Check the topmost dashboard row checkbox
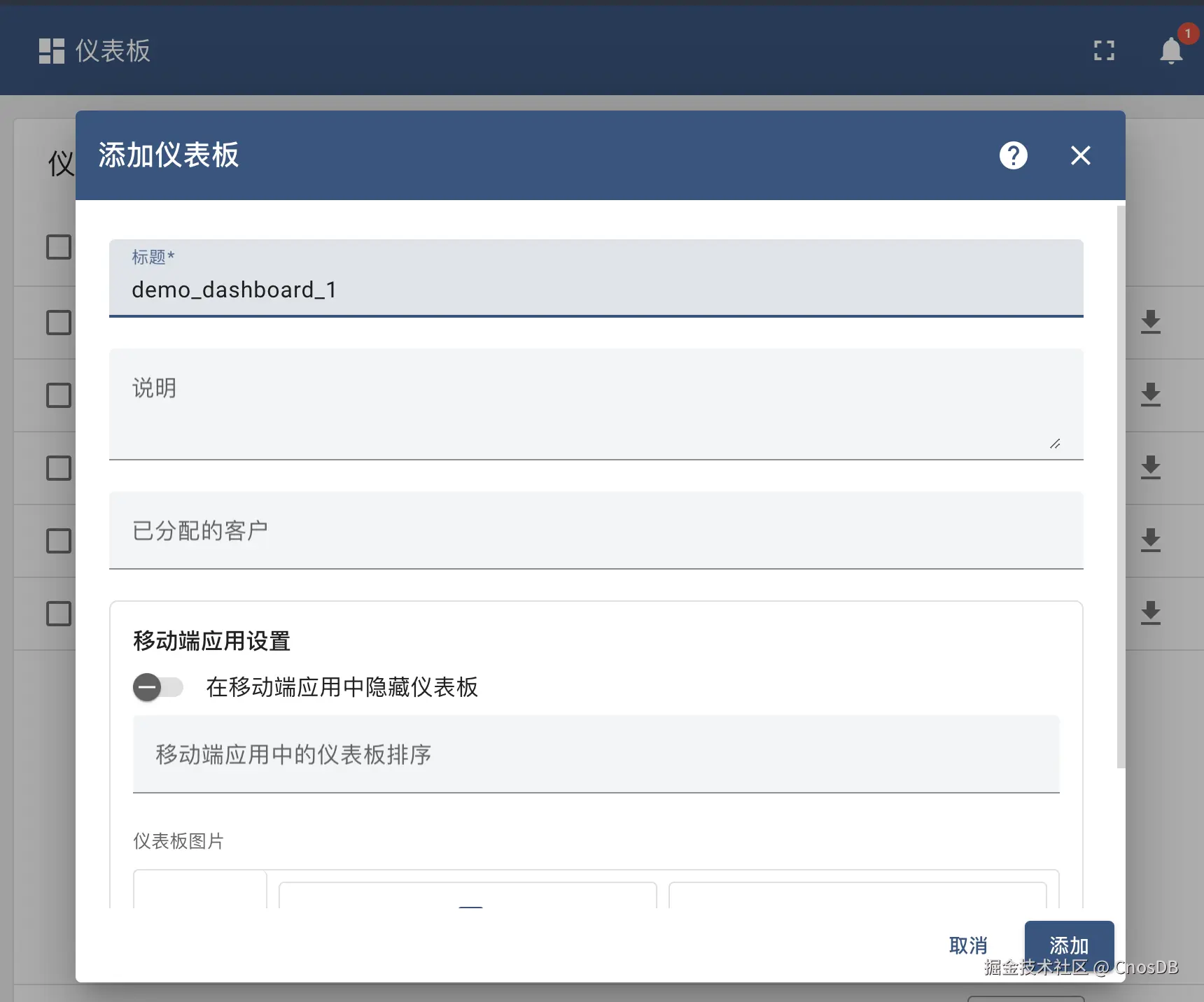This screenshot has height=1002, width=1204. tap(58, 247)
